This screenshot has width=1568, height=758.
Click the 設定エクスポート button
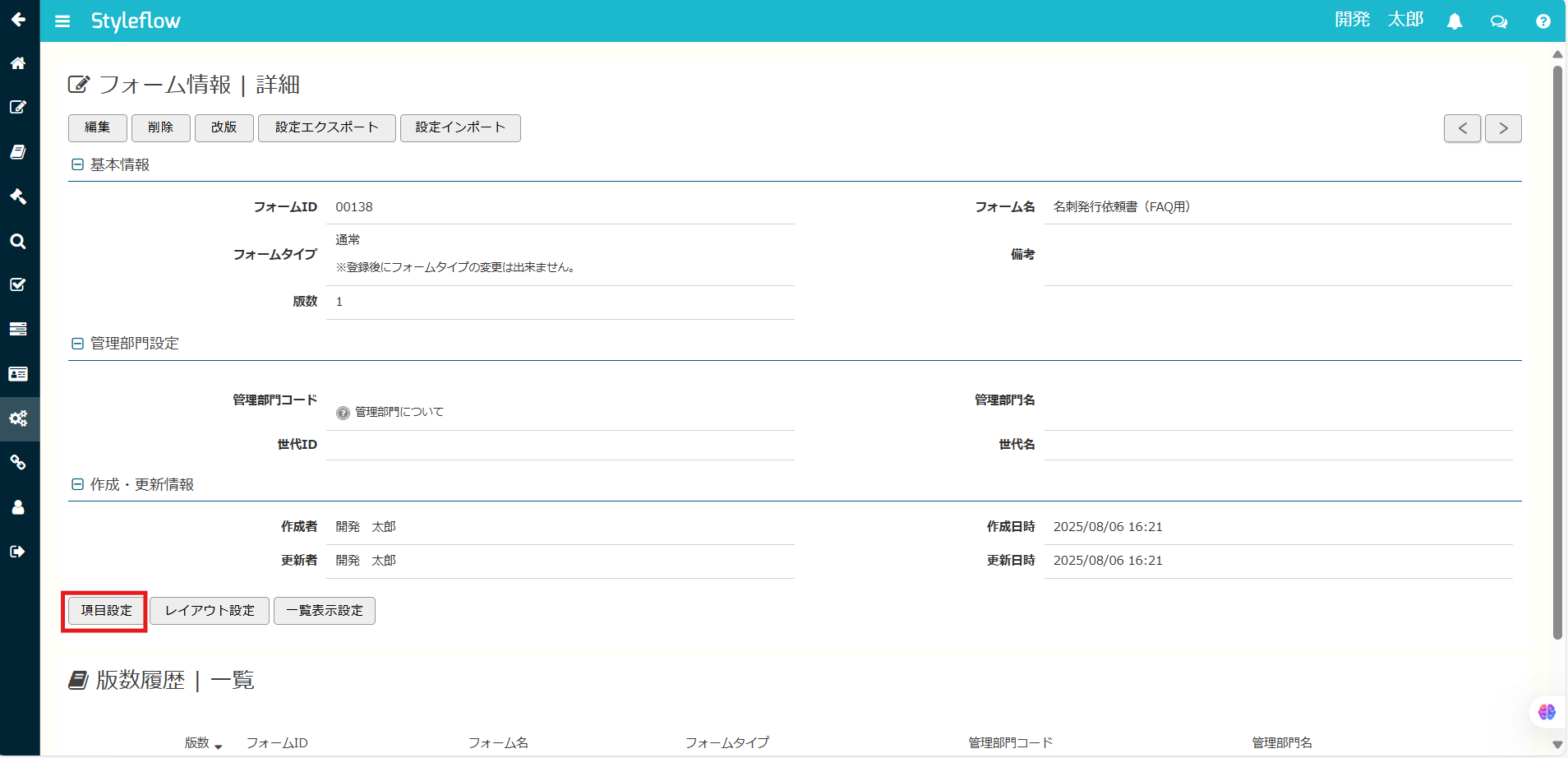326,127
